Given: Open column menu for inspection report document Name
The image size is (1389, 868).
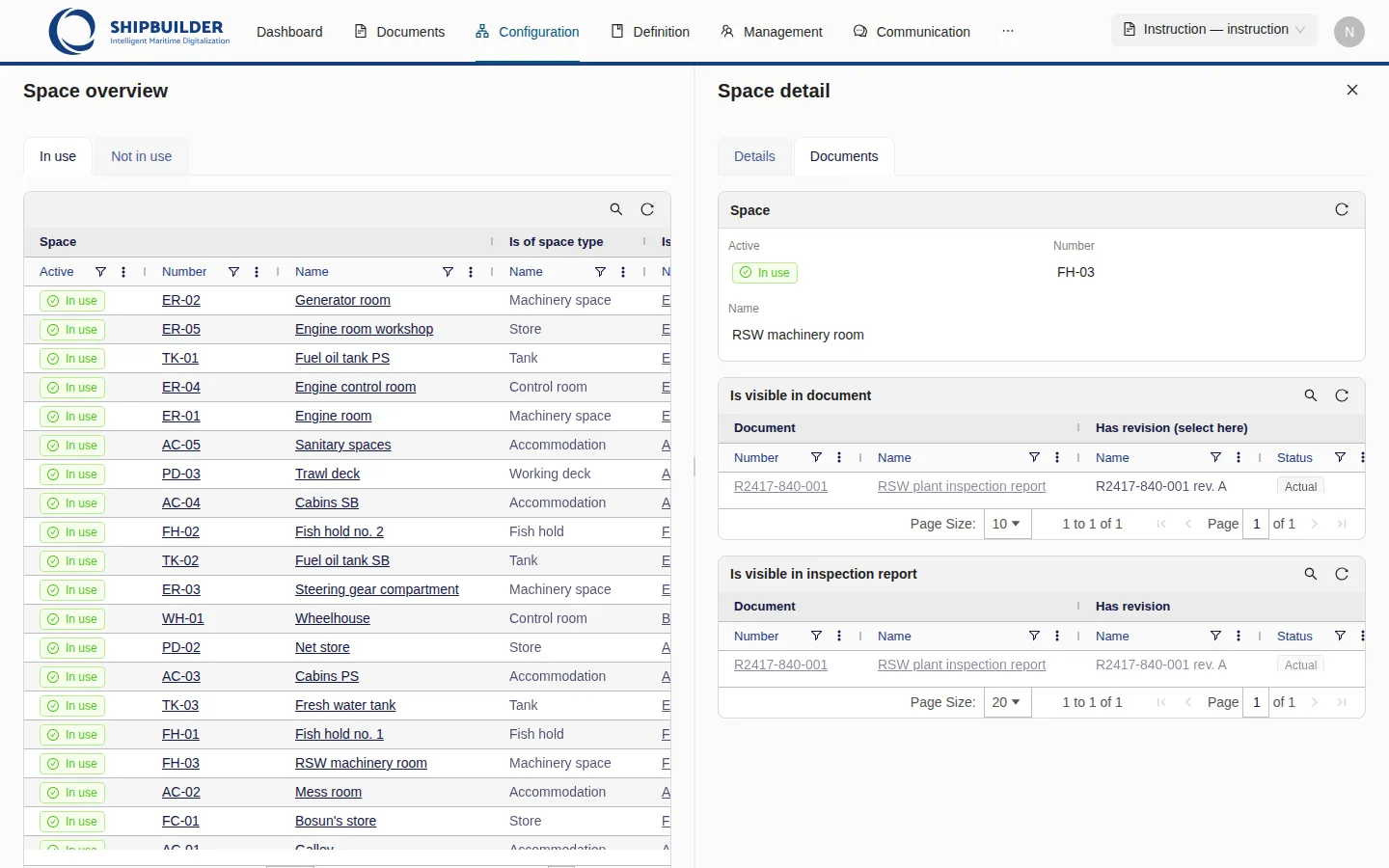Looking at the screenshot, I should (1057, 636).
